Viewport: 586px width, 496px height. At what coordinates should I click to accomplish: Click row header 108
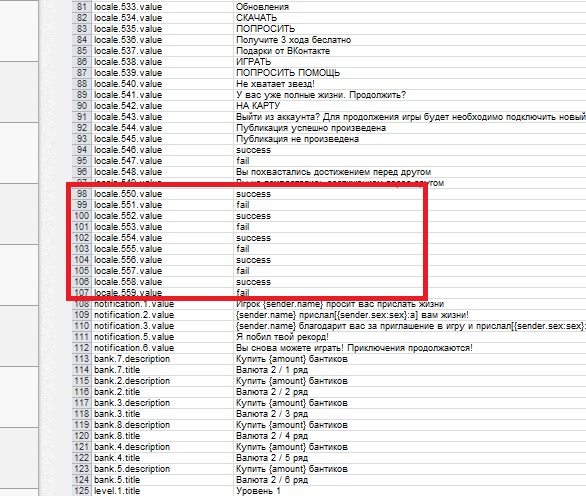pyautogui.click(x=81, y=304)
